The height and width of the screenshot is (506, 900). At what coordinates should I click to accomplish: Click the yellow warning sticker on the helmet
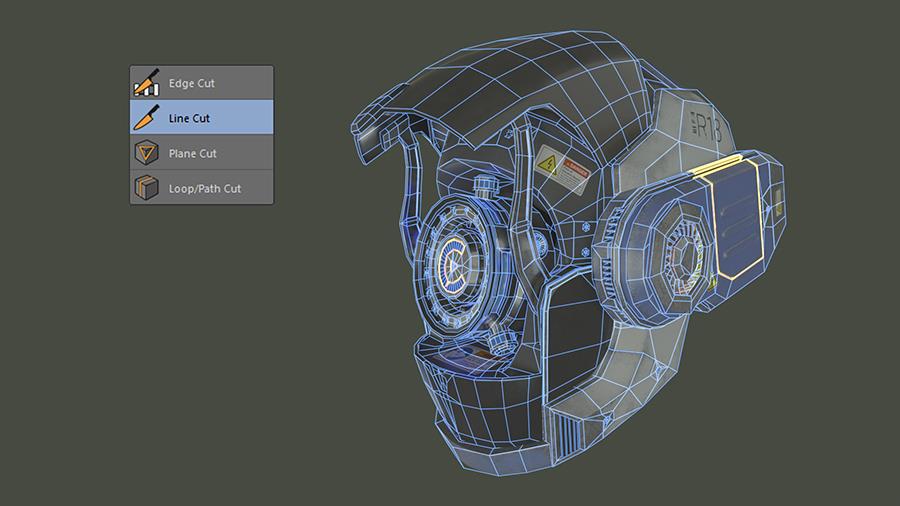coord(561,169)
